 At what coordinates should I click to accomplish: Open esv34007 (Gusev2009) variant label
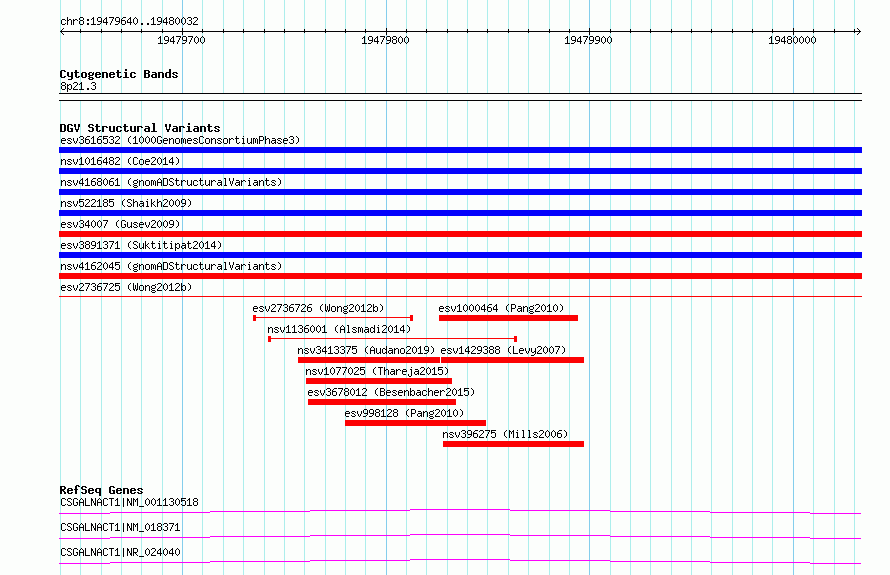[120, 224]
